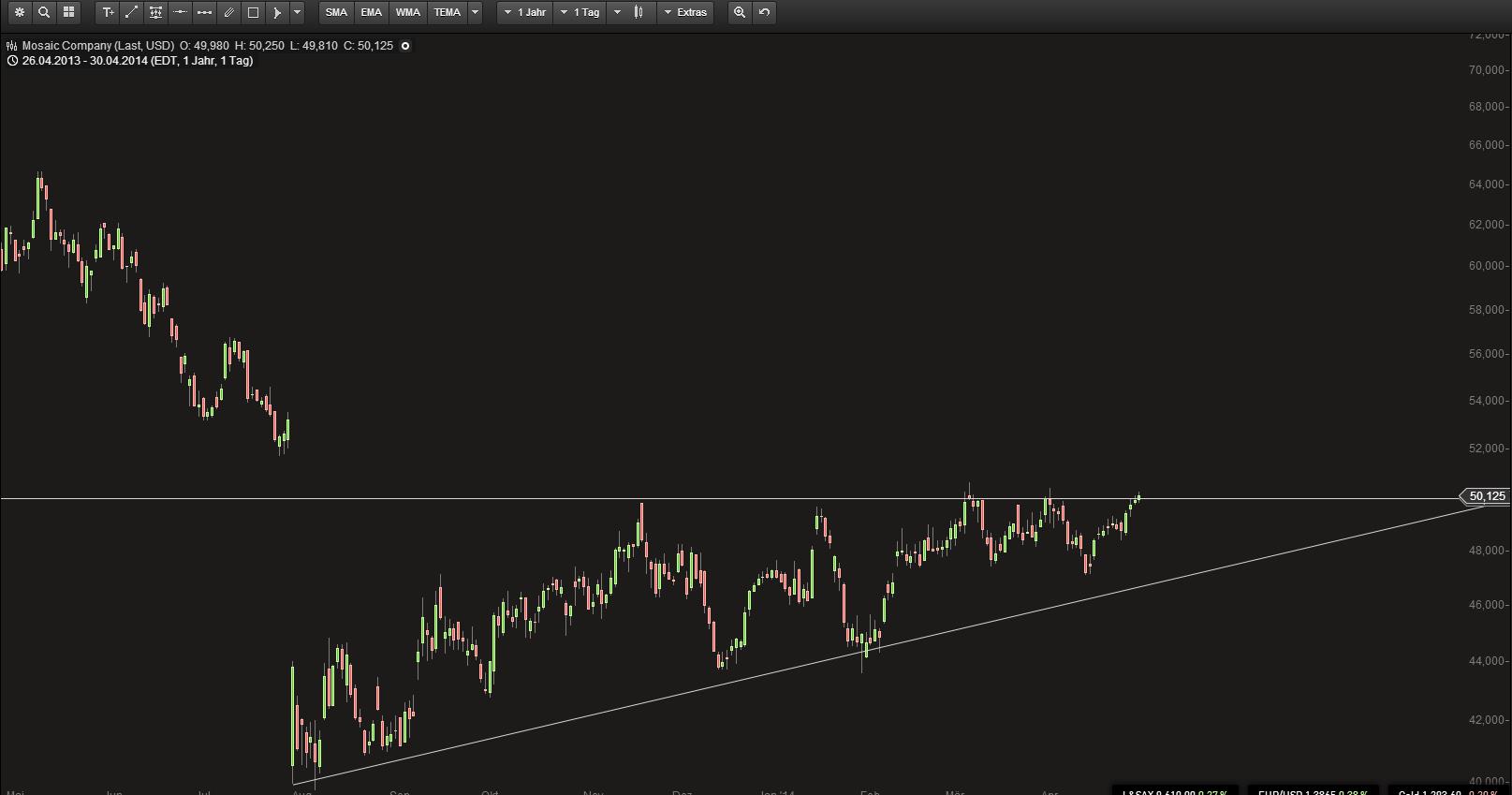
Task: Open chart settings gear icon
Action: pyautogui.click(x=19, y=12)
